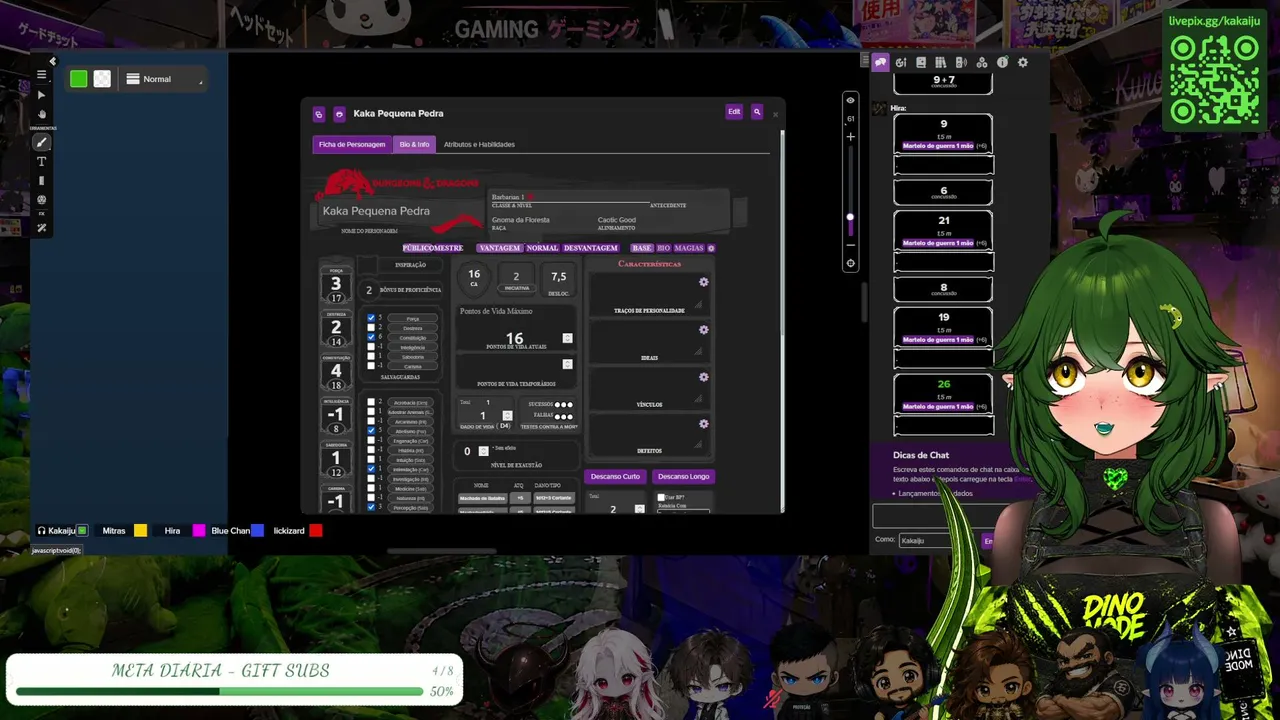The width and height of the screenshot is (1280, 720).
Task: Pick the Ruler measure tool
Action: tap(41, 181)
